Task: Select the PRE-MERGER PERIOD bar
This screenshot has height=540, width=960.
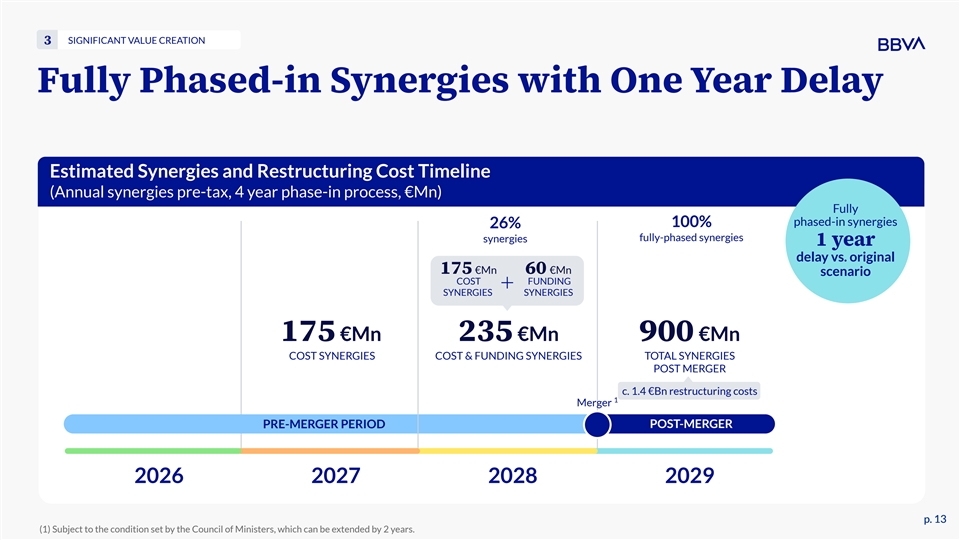Action: (x=323, y=424)
